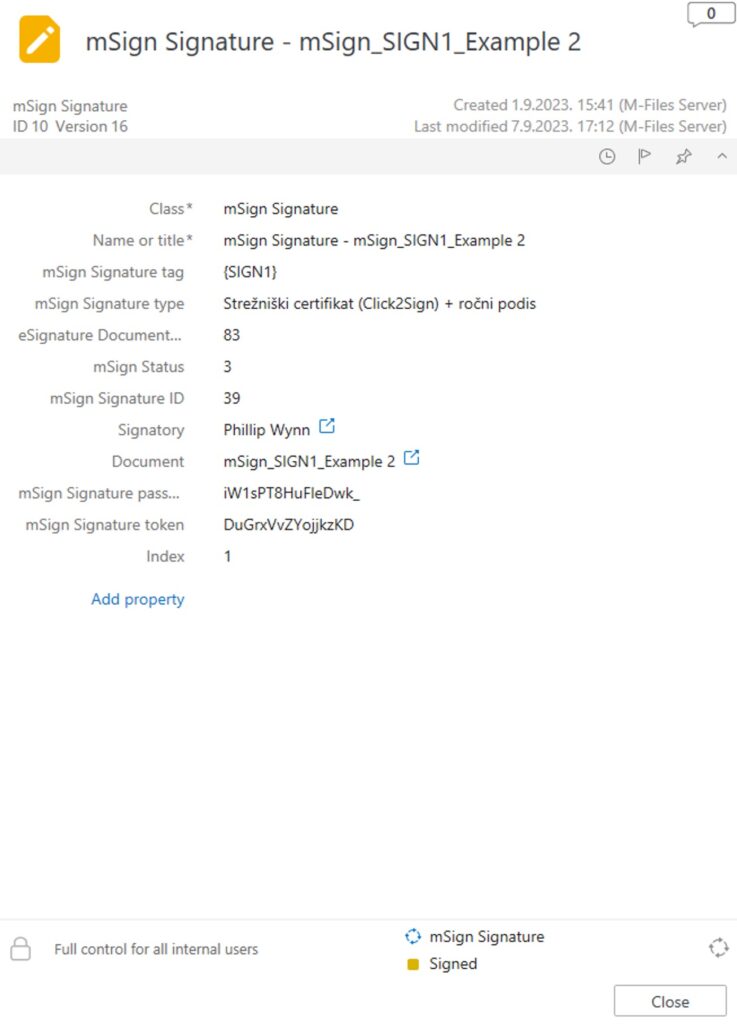Click the mSign Status value 3
The width and height of the screenshot is (737, 1024).
(227, 366)
